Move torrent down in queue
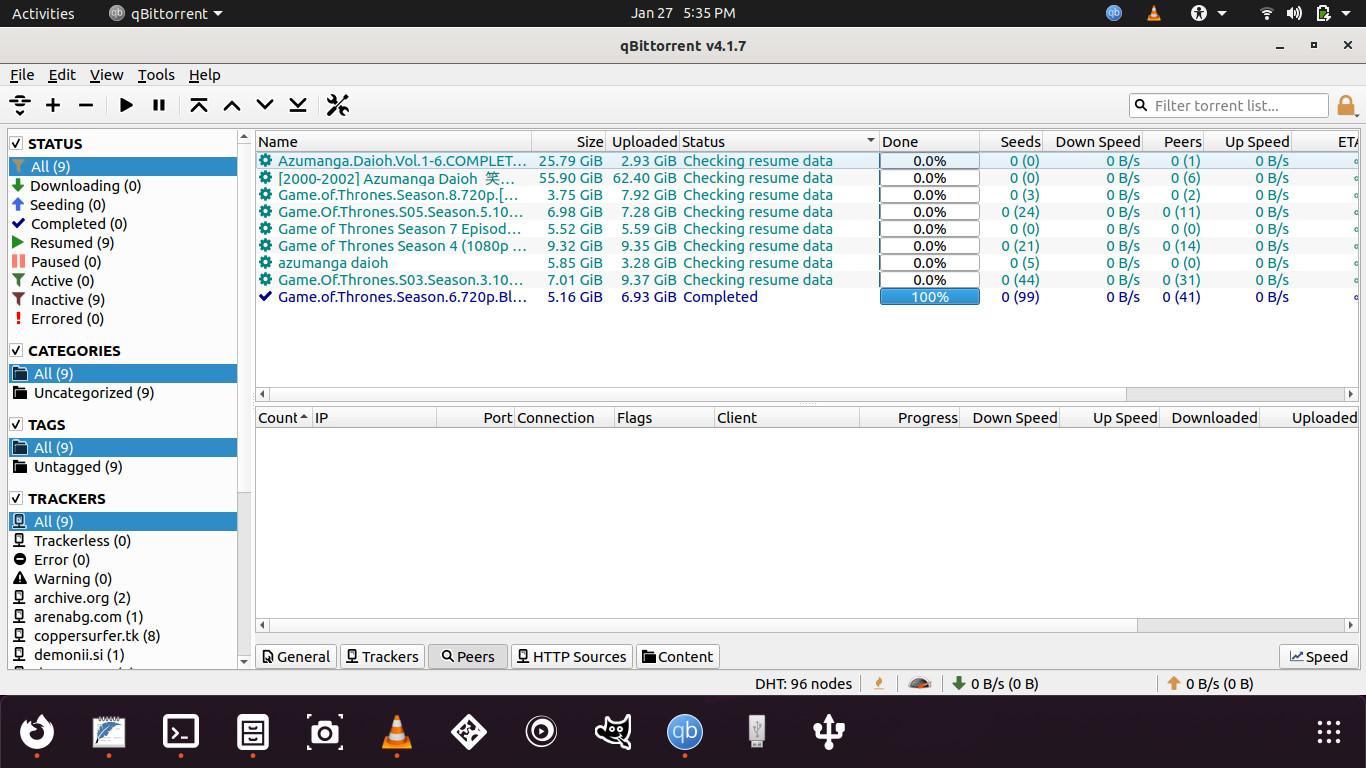The width and height of the screenshot is (1366, 768). click(265, 105)
